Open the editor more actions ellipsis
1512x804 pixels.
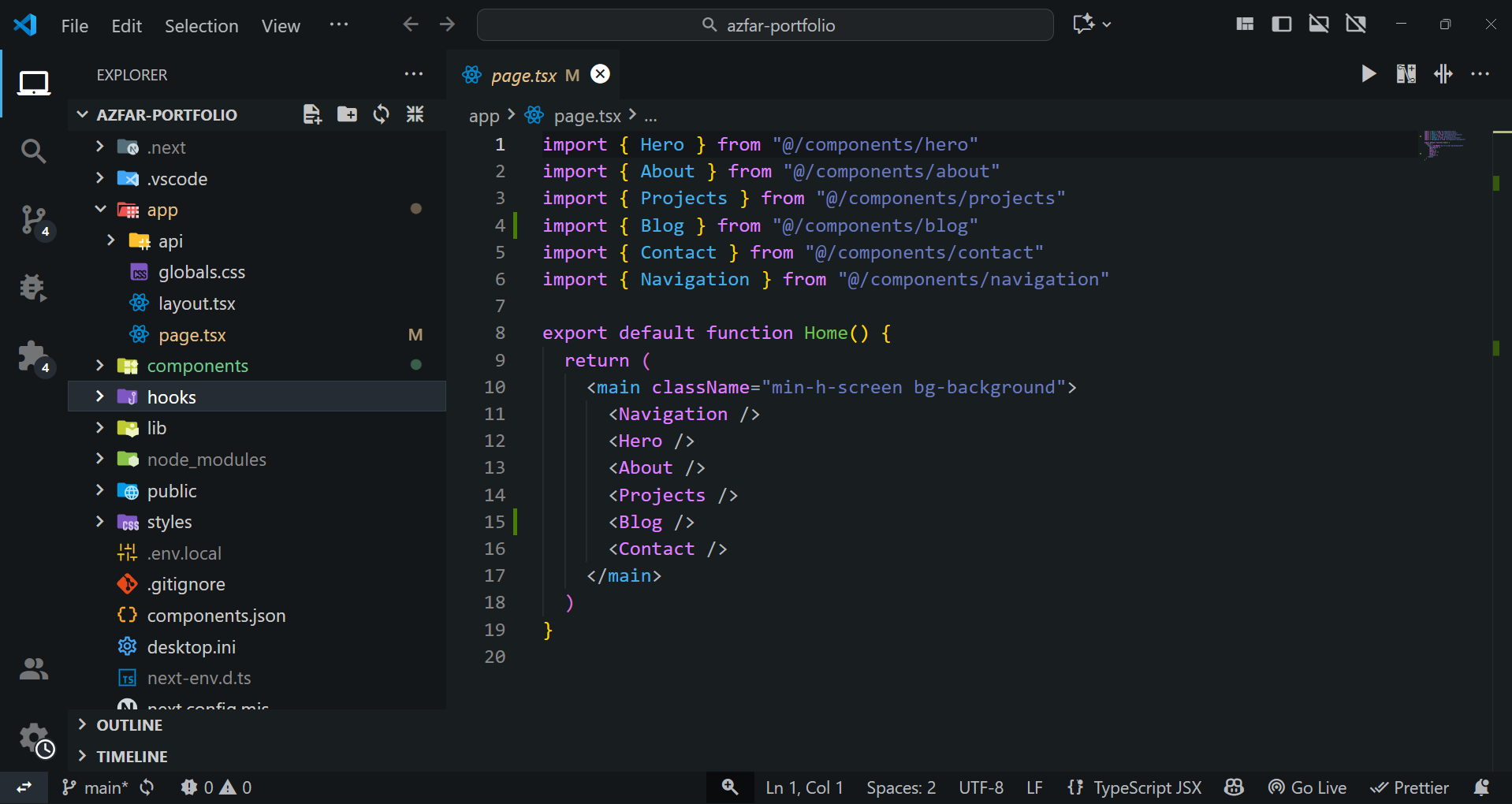(x=1480, y=74)
